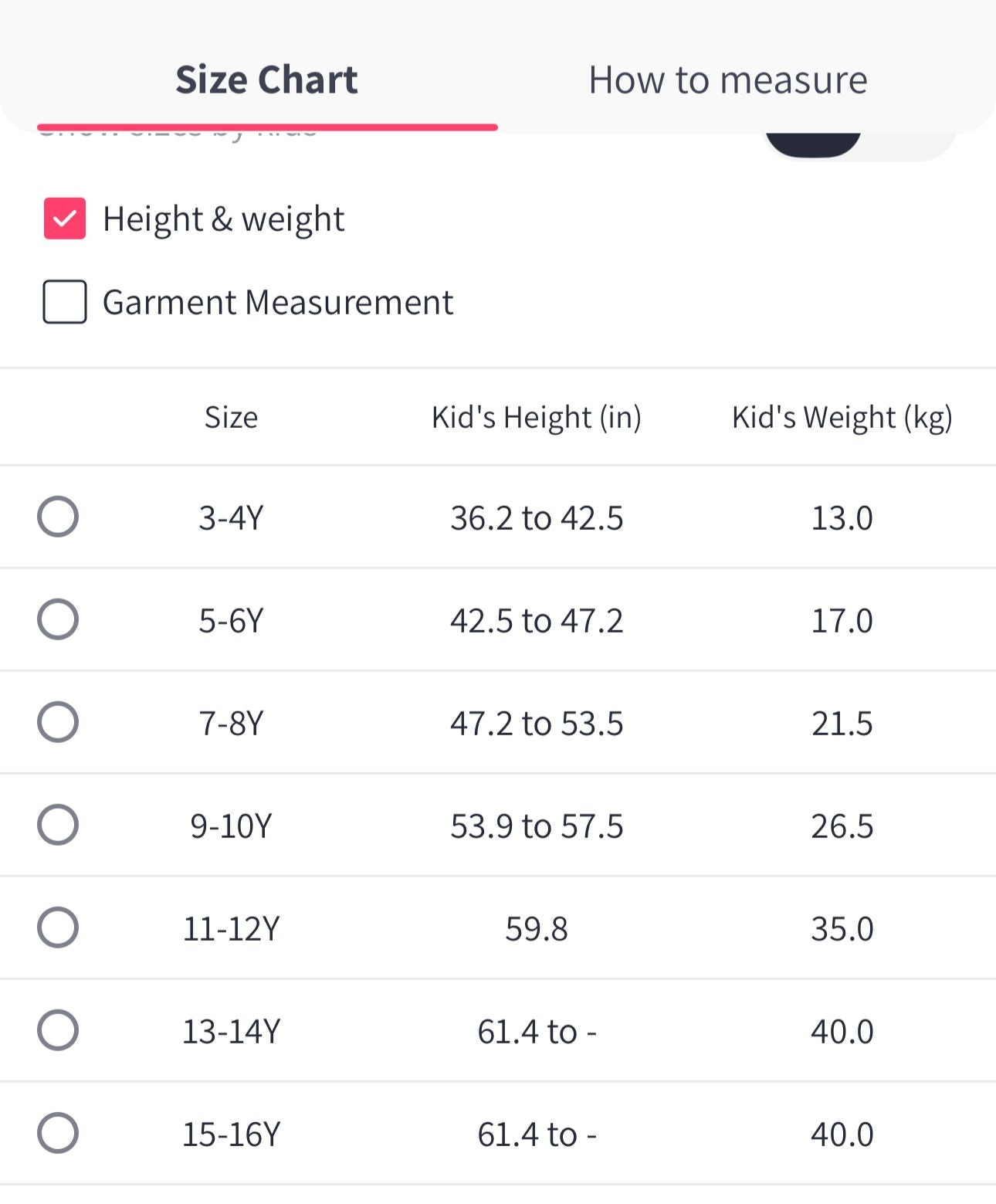This screenshot has height=1204, width=996.
Task: Select the 15-16Y size radio button
Action: point(58,1133)
